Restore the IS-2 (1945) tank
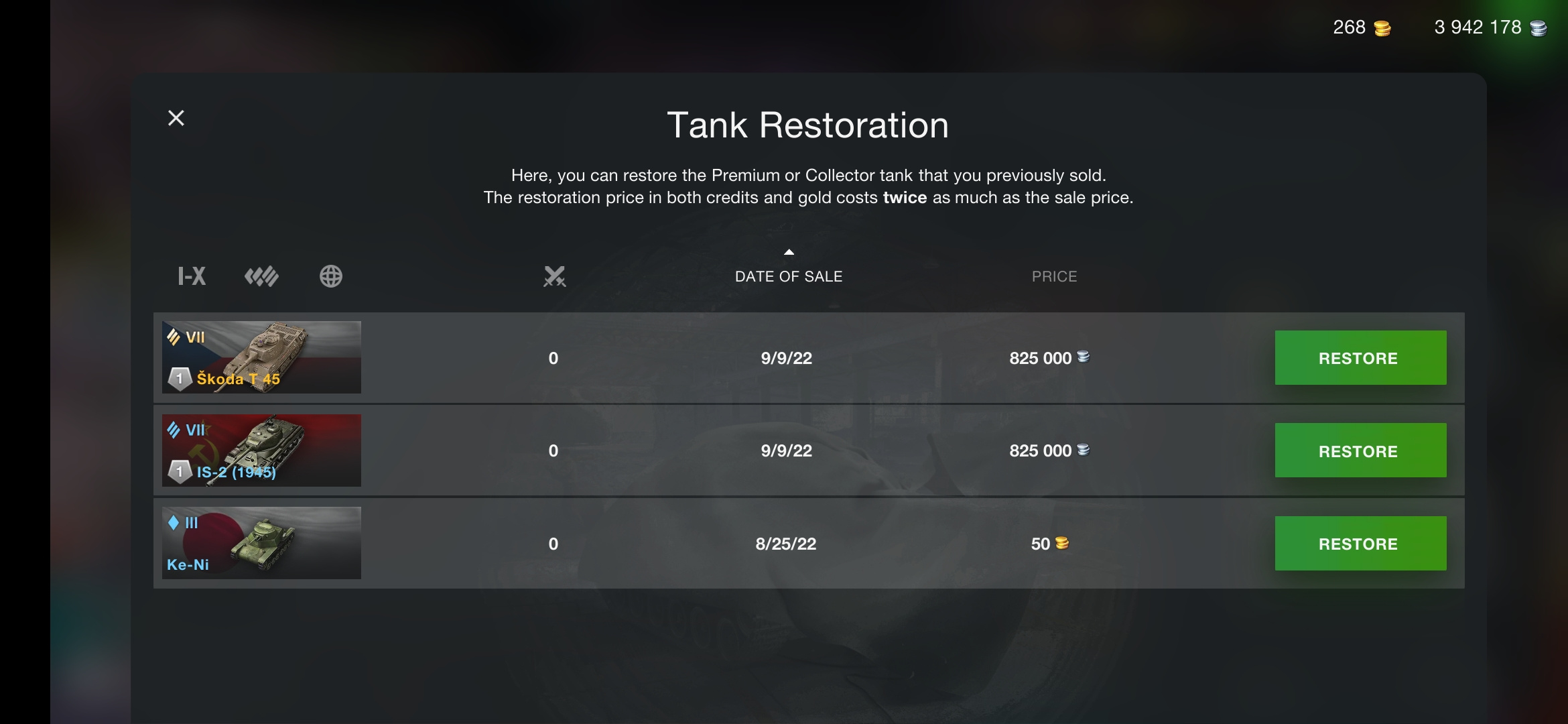The image size is (1568, 724). pyautogui.click(x=1360, y=450)
